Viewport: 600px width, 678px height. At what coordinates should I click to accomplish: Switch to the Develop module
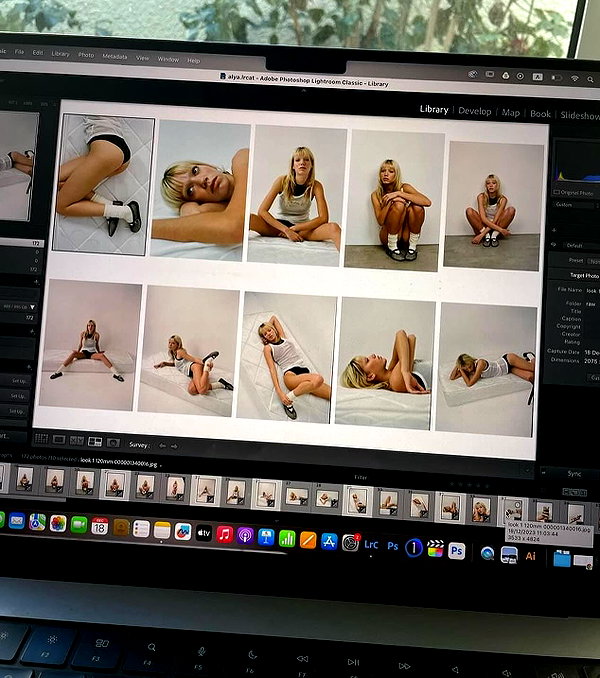[474, 112]
